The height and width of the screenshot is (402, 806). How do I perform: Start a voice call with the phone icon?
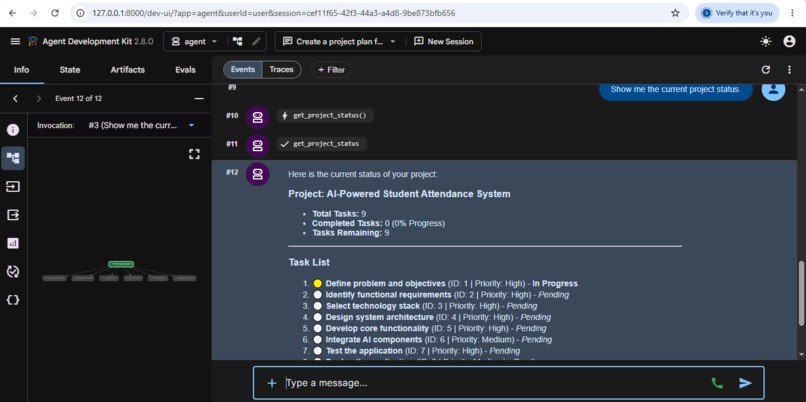tap(717, 383)
